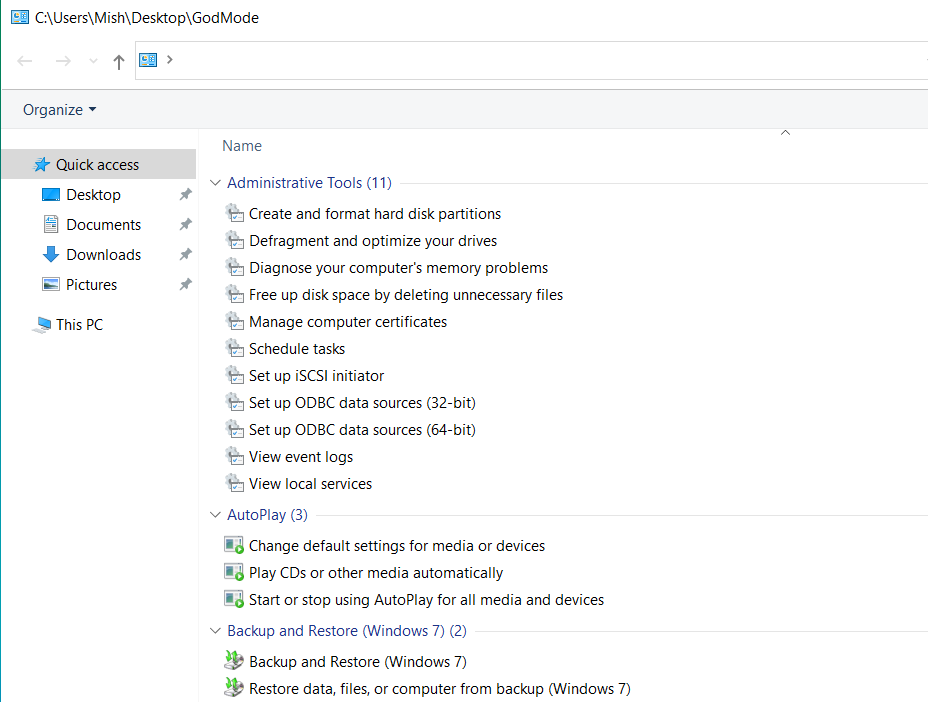Click icon beside Schedule tasks
Screen dimensions: 928x702
tap(234, 349)
